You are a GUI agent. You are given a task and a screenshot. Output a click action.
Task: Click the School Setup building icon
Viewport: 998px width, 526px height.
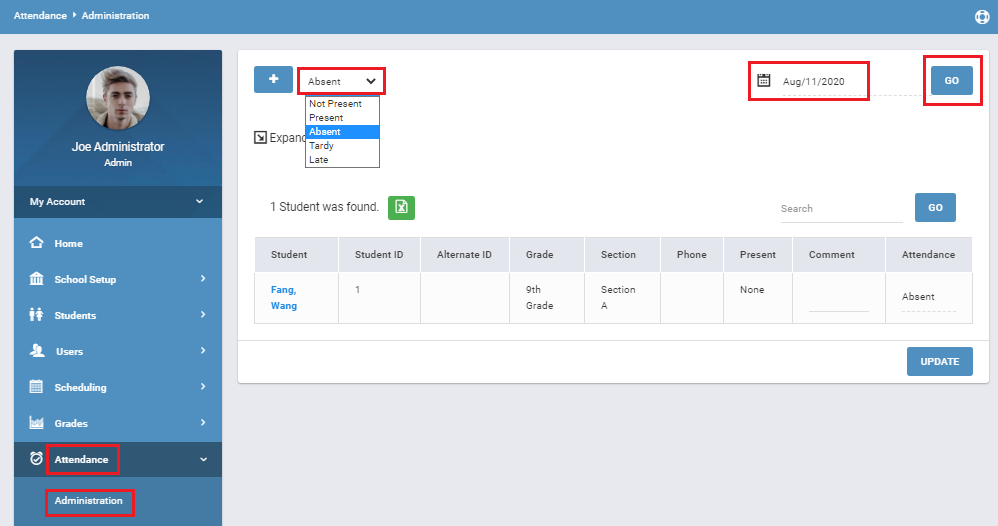[36, 279]
